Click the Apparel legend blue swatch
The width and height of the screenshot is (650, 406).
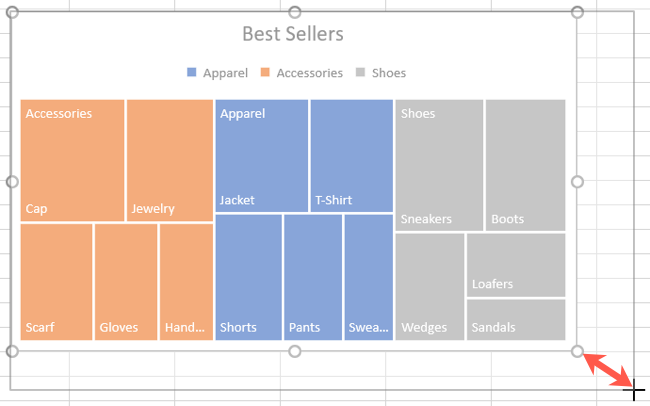click(192, 73)
